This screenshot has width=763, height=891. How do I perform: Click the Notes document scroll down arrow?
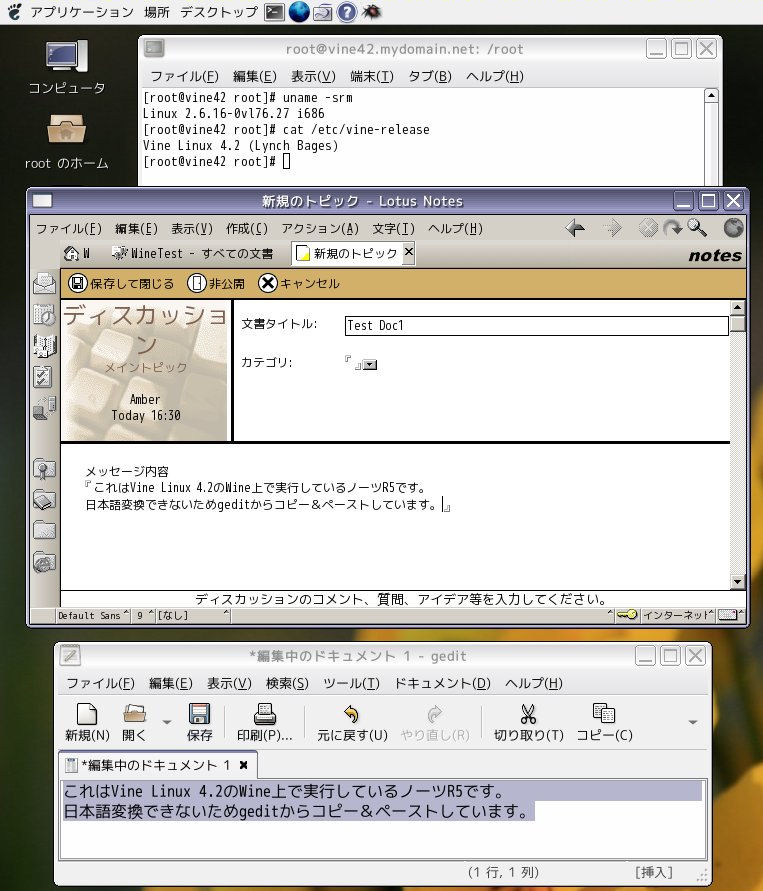[737, 581]
